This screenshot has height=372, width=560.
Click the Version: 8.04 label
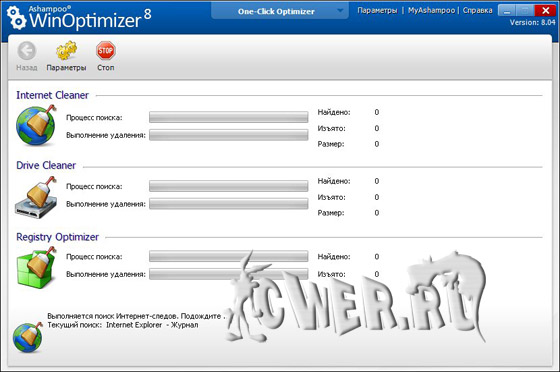coord(532,22)
